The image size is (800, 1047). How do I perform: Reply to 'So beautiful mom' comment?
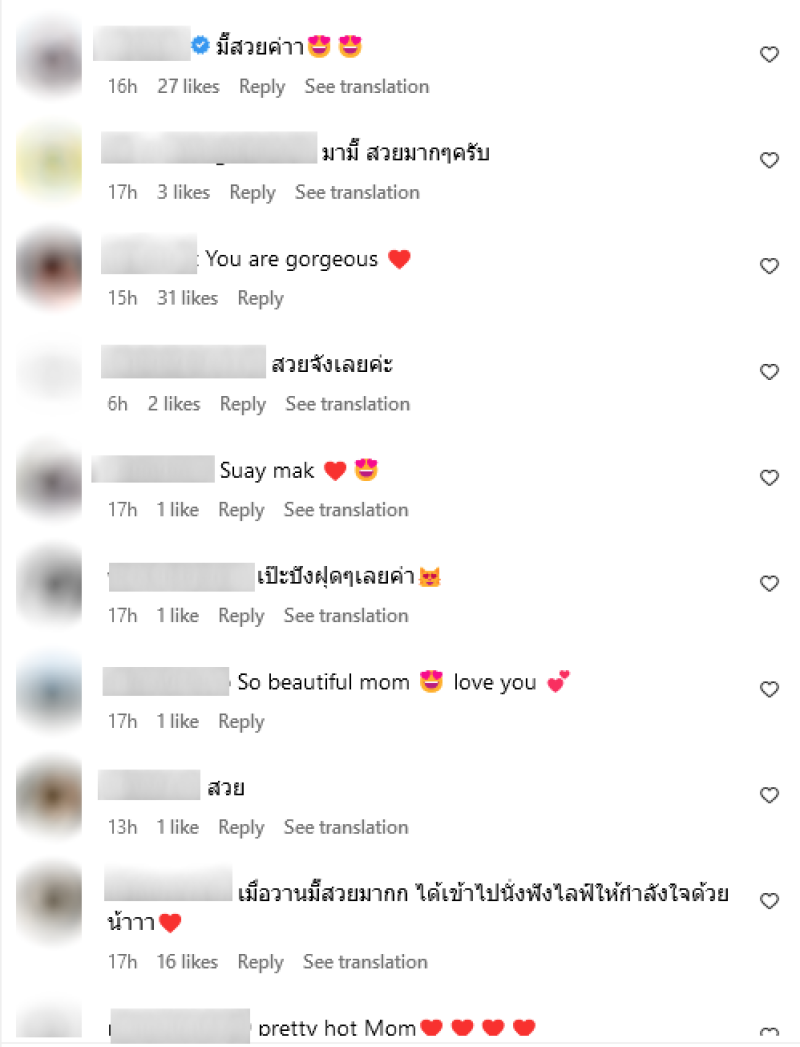pyautogui.click(x=241, y=721)
